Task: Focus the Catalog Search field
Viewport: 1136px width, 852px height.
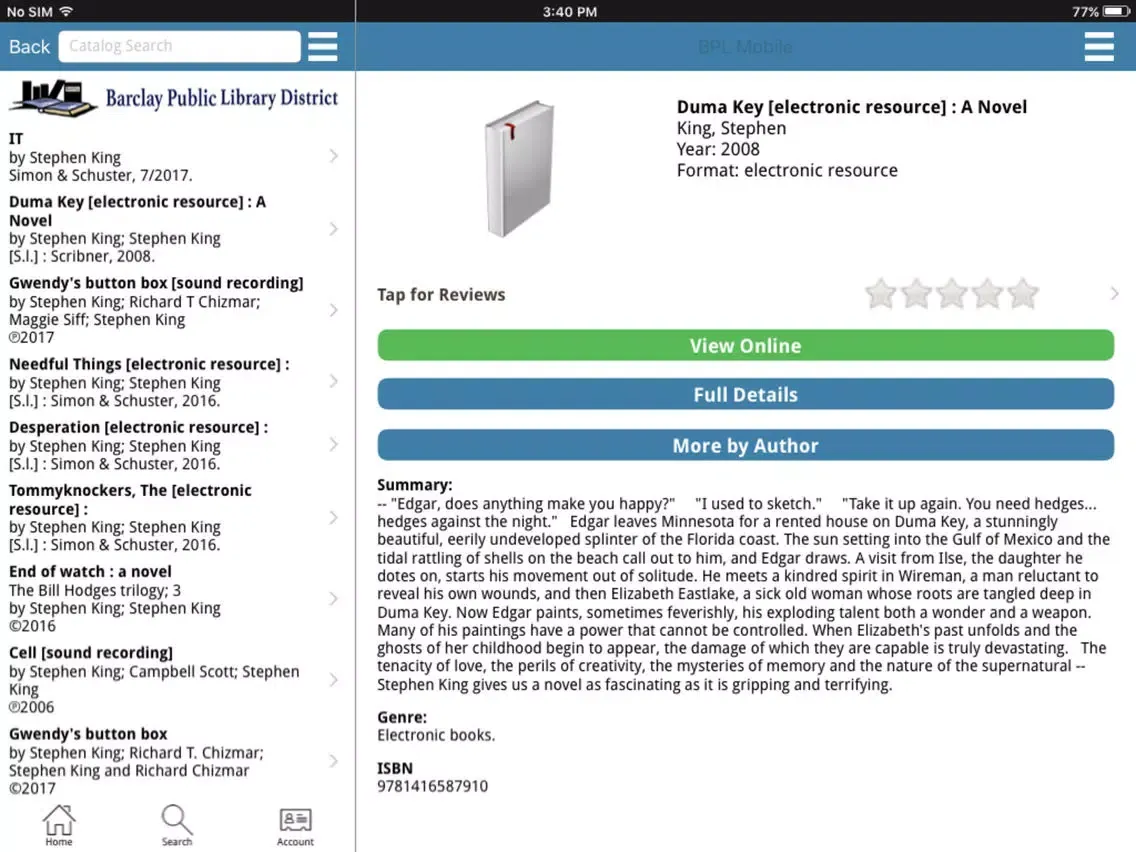Action: point(179,46)
